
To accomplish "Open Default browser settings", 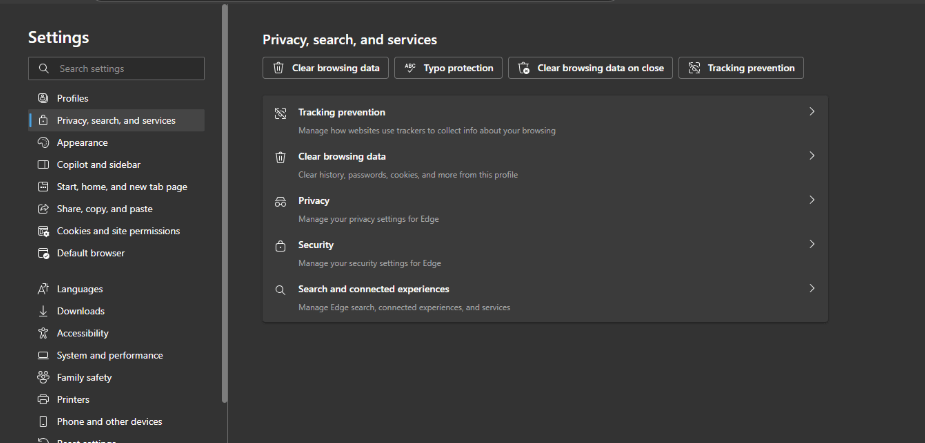I will pyautogui.click(x=116, y=253).
